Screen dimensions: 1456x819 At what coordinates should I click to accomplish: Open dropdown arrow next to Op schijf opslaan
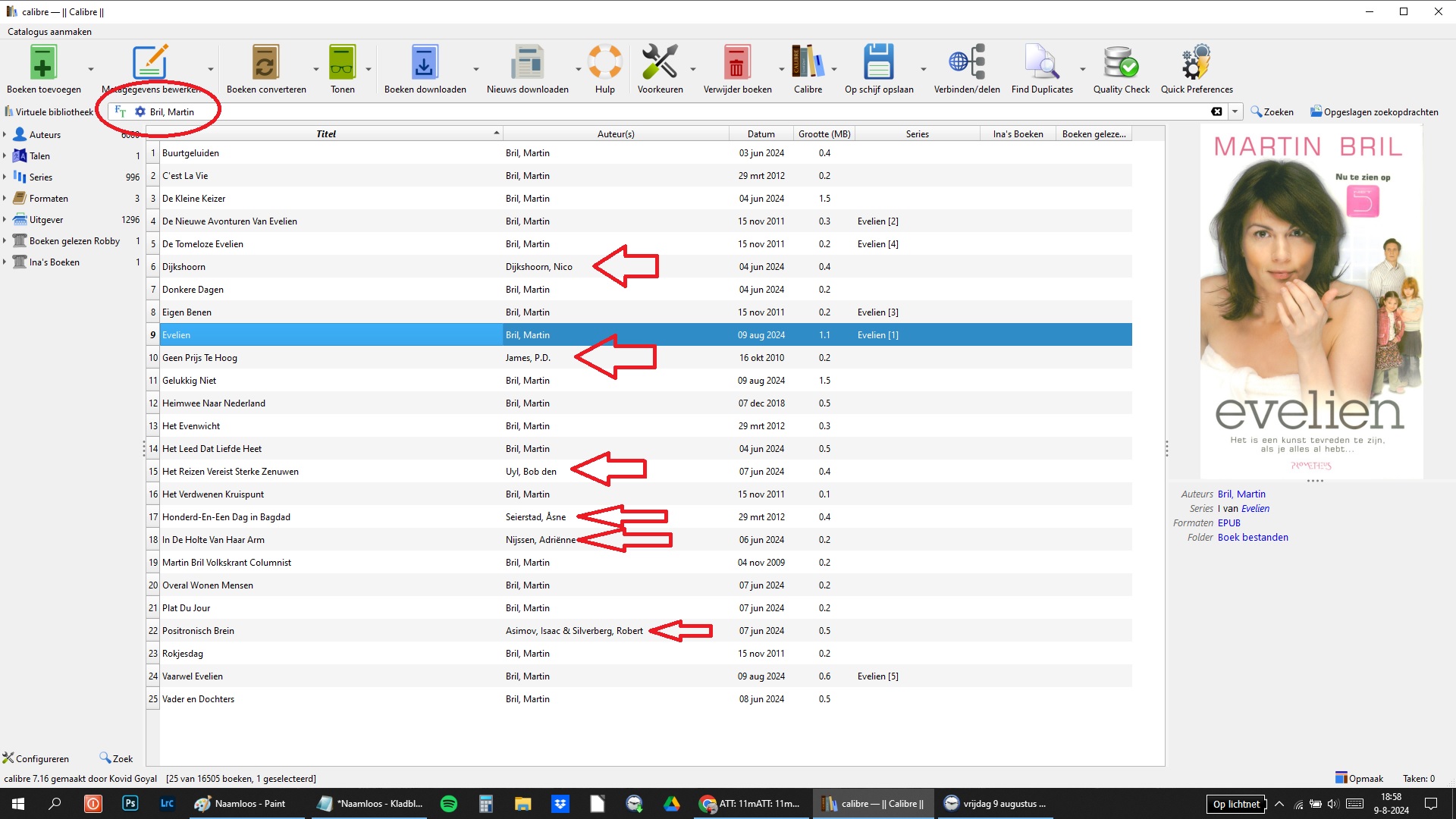coord(923,69)
